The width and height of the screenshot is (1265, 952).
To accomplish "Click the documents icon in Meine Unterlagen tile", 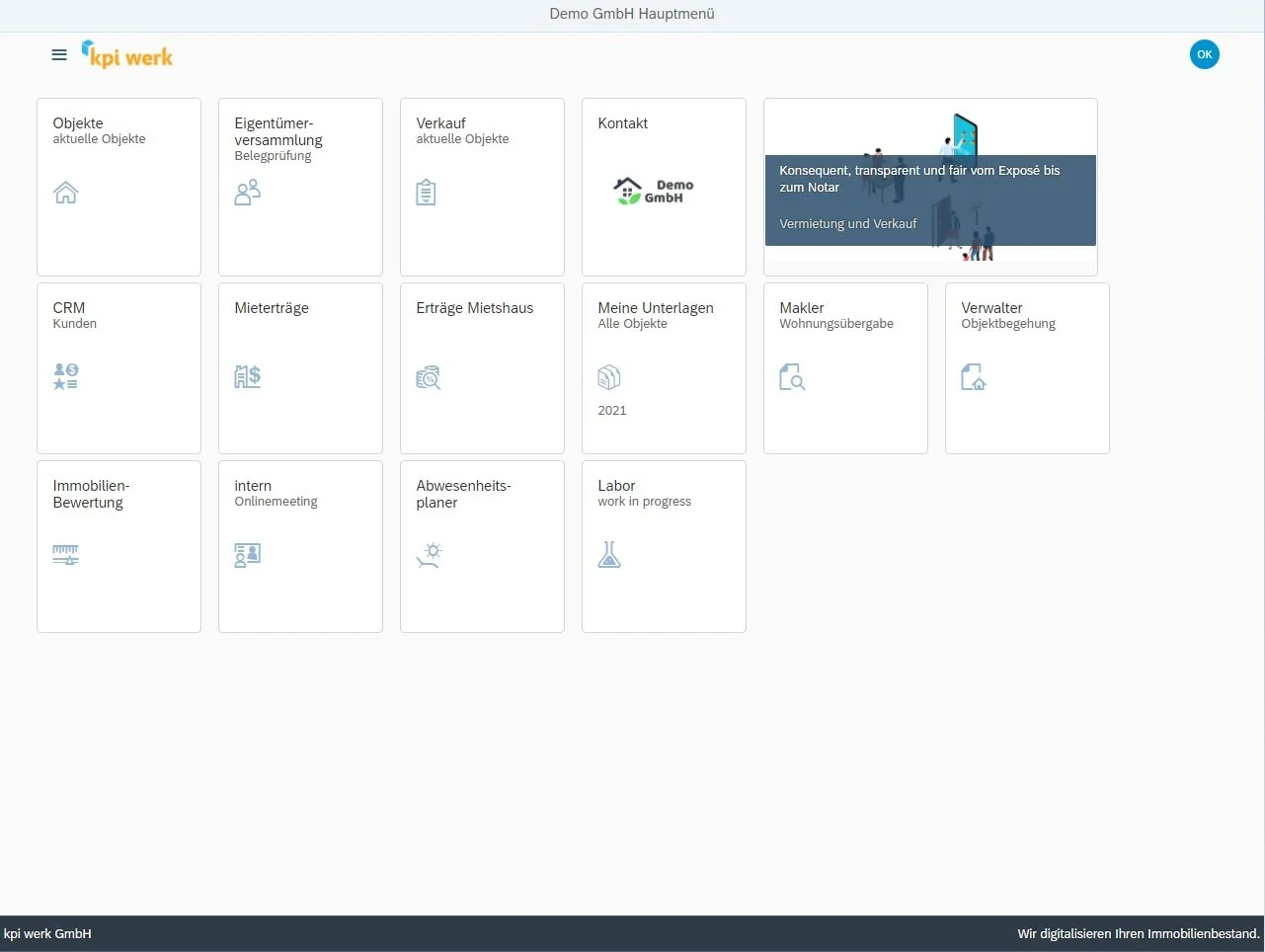I will point(609,377).
